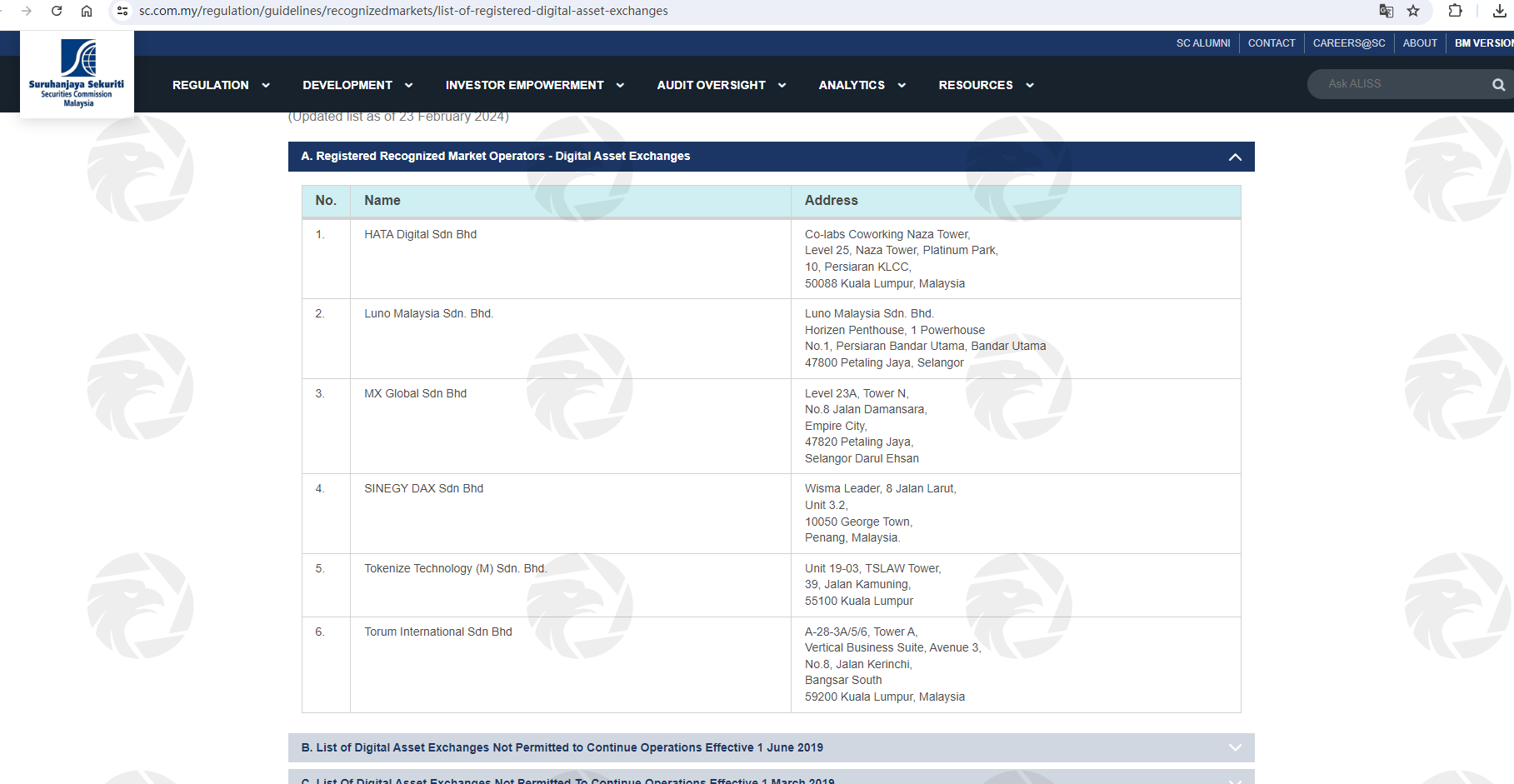Click the 59200 Kuala Lumpur, Malaysia address line
Image resolution: width=1514 pixels, height=784 pixels.
pyautogui.click(x=885, y=697)
